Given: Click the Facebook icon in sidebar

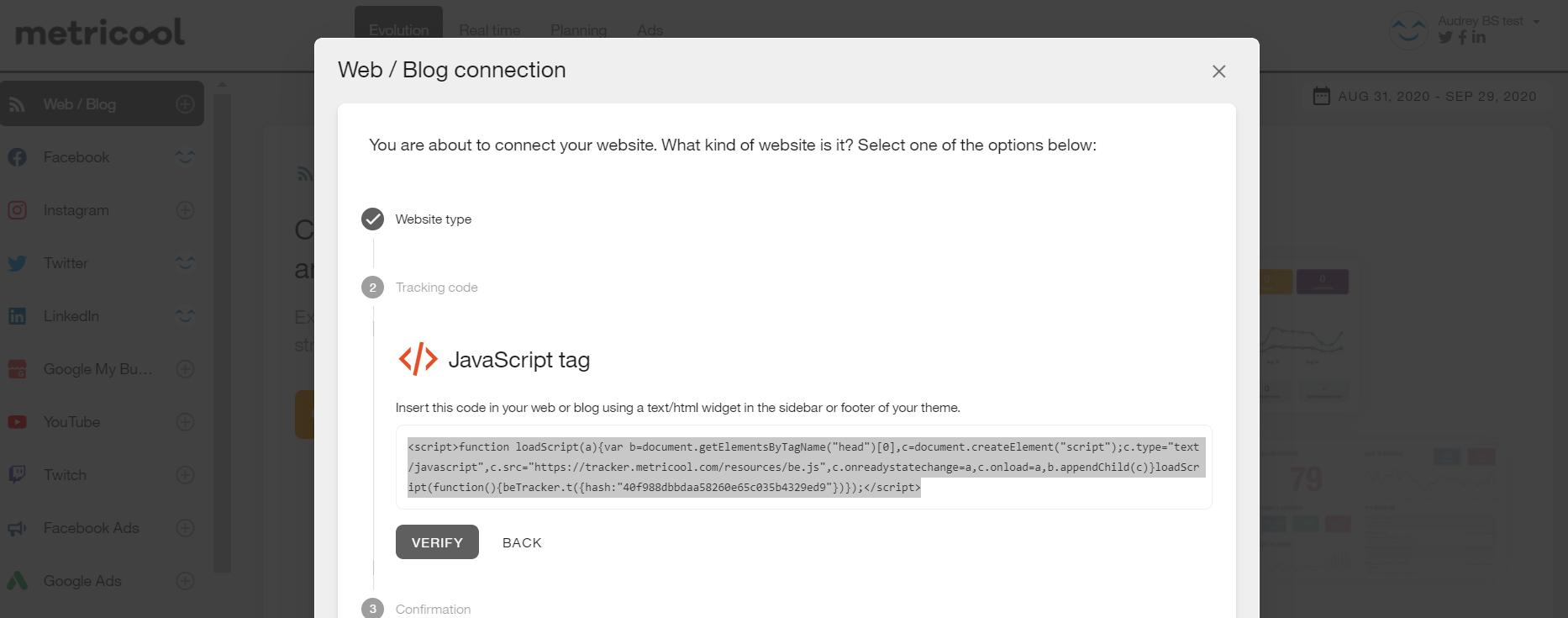Looking at the screenshot, I should [x=18, y=157].
